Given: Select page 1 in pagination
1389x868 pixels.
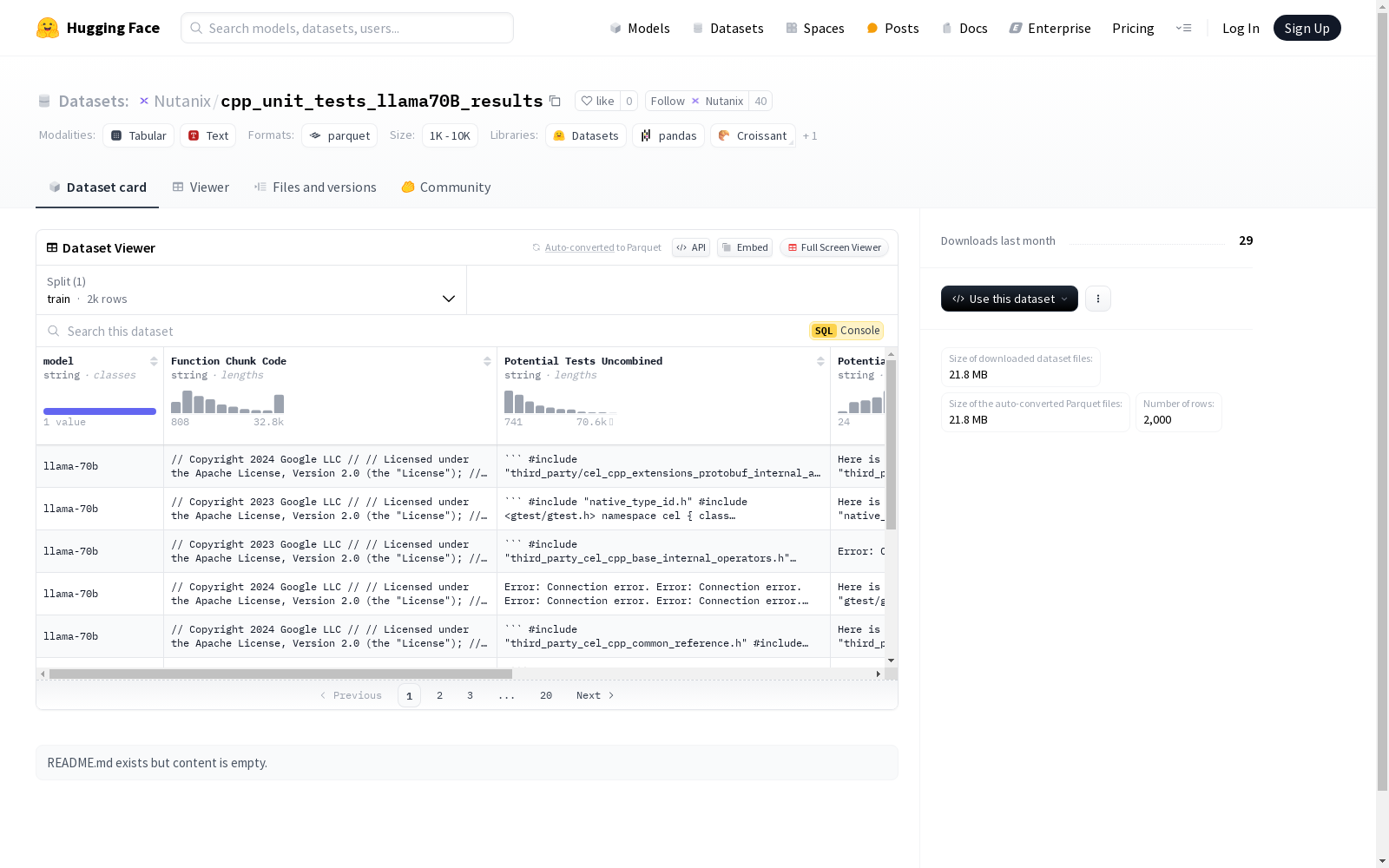Looking at the screenshot, I should [409, 695].
